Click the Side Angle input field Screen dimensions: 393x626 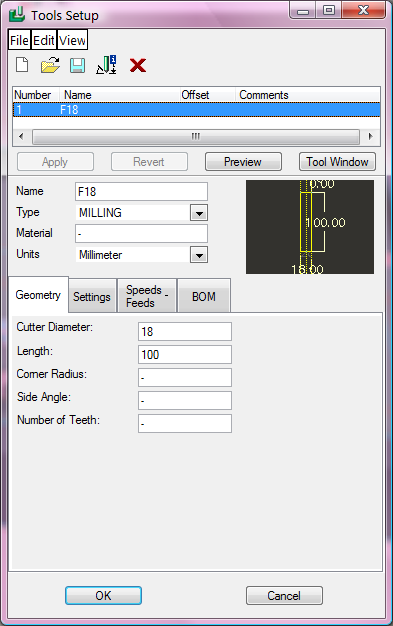(x=185, y=400)
